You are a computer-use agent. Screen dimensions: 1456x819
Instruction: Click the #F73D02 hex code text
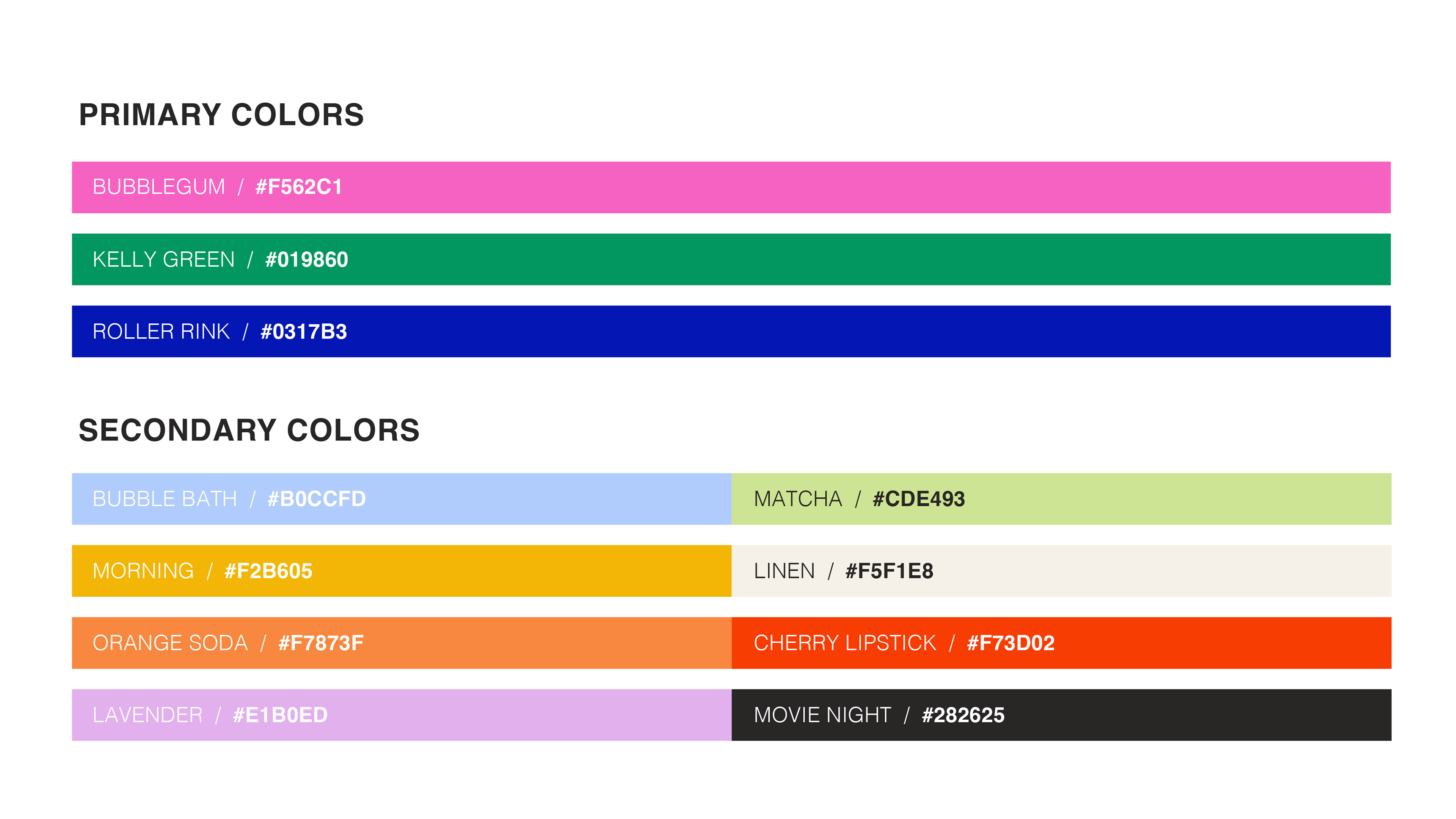[x=1010, y=643]
